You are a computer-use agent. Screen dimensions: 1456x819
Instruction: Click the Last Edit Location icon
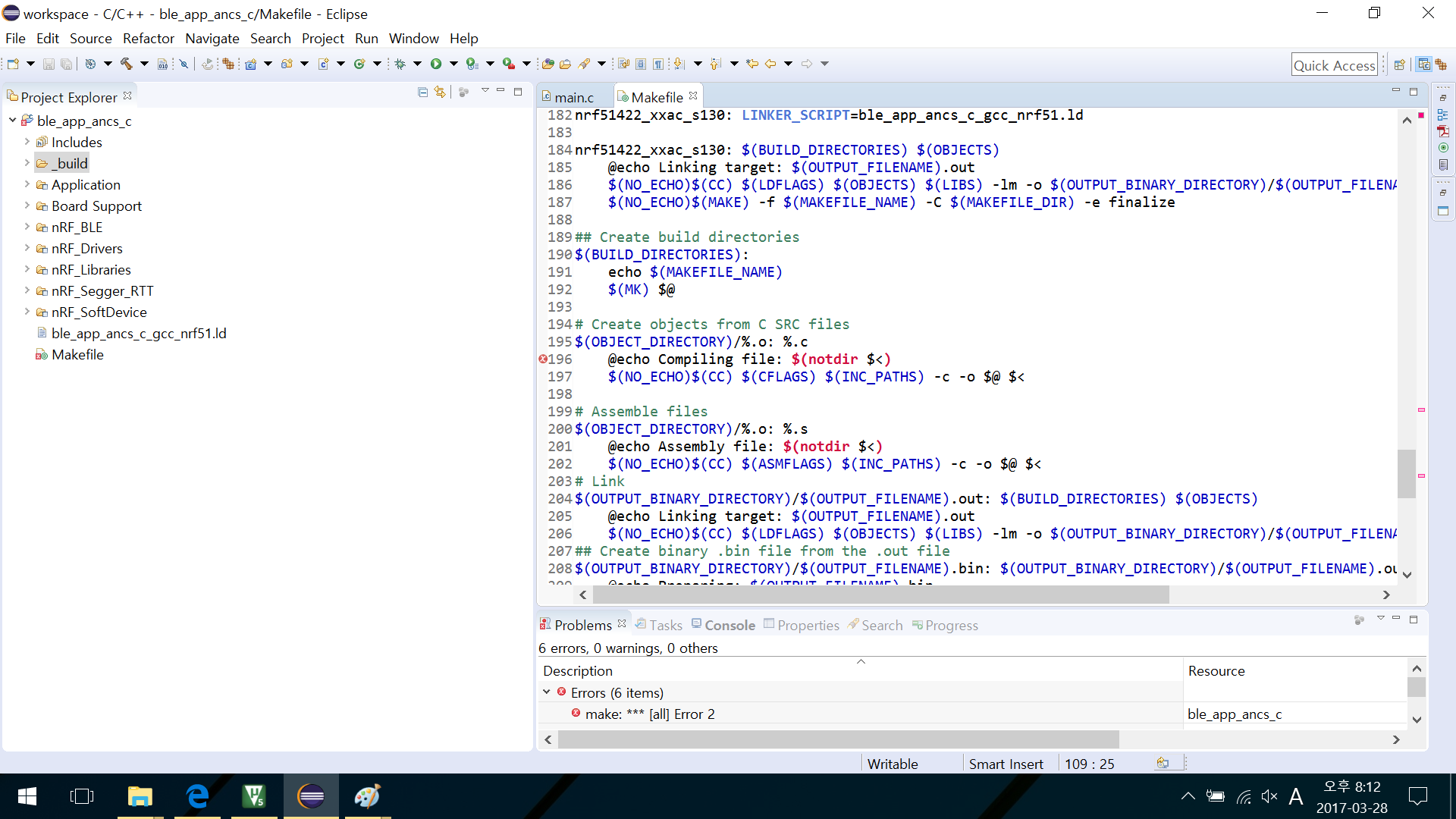[752, 64]
